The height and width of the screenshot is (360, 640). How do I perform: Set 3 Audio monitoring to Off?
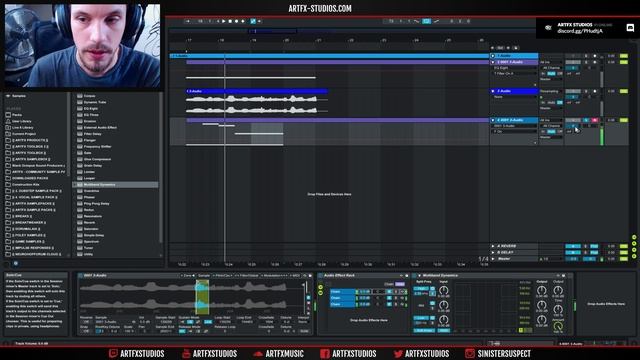click(560, 102)
